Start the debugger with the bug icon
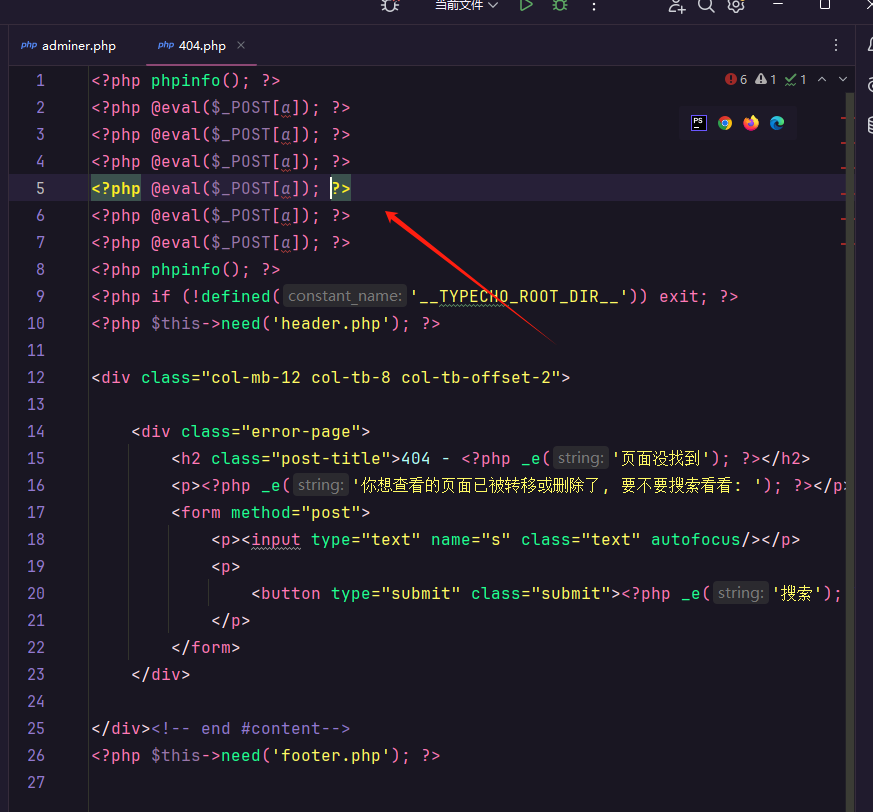The width and height of the screenshot is (873, 812). click(x=560, y=6)
